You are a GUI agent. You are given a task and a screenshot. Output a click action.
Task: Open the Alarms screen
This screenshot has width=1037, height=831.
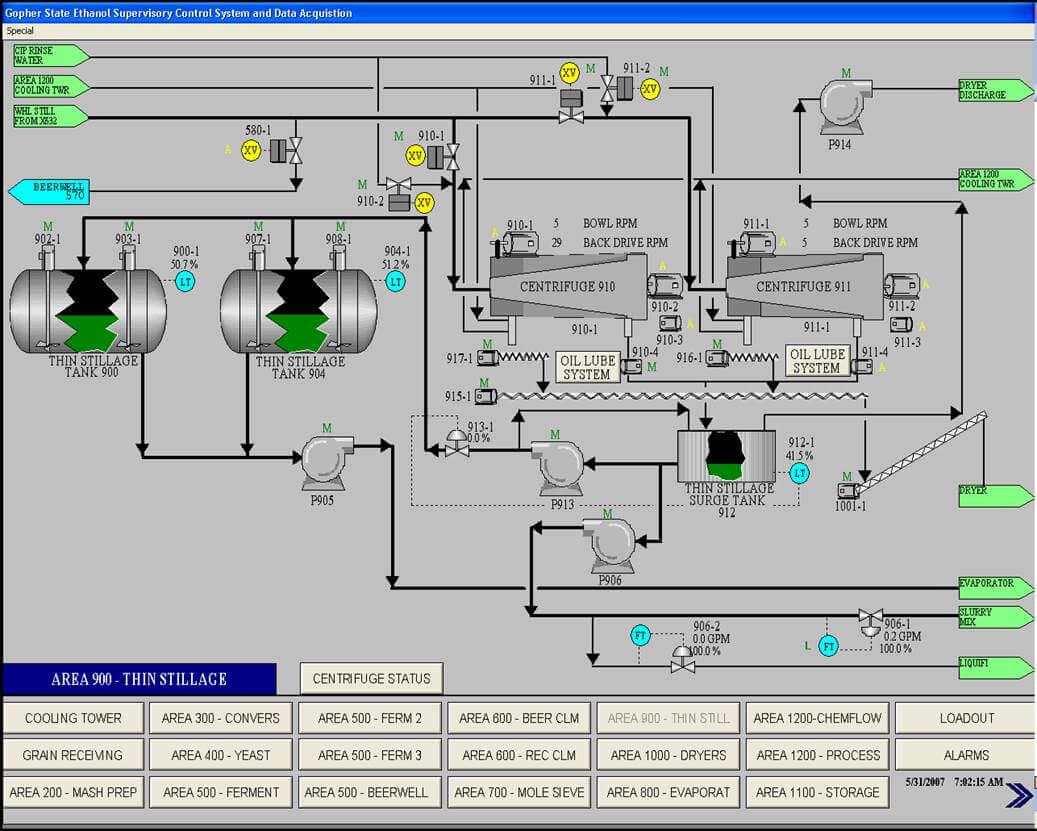pos(966,755)
